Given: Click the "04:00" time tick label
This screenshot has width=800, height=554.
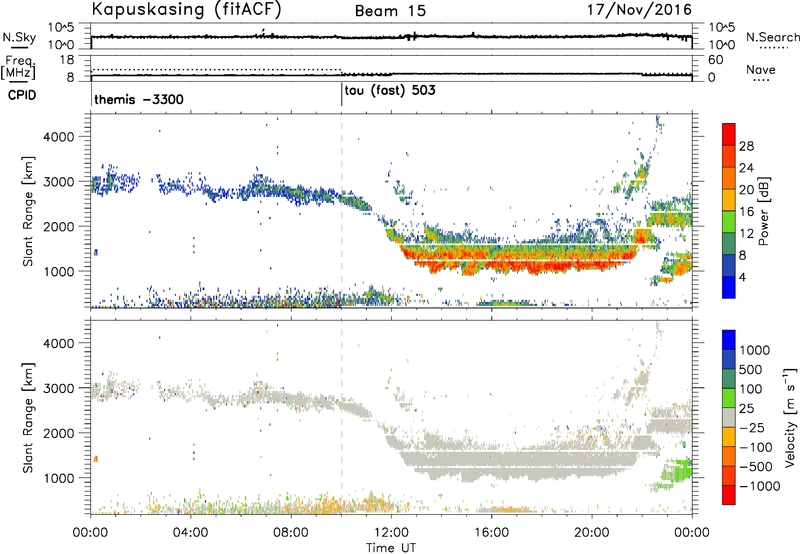Looking at the screenshot, I should (191, 533).
